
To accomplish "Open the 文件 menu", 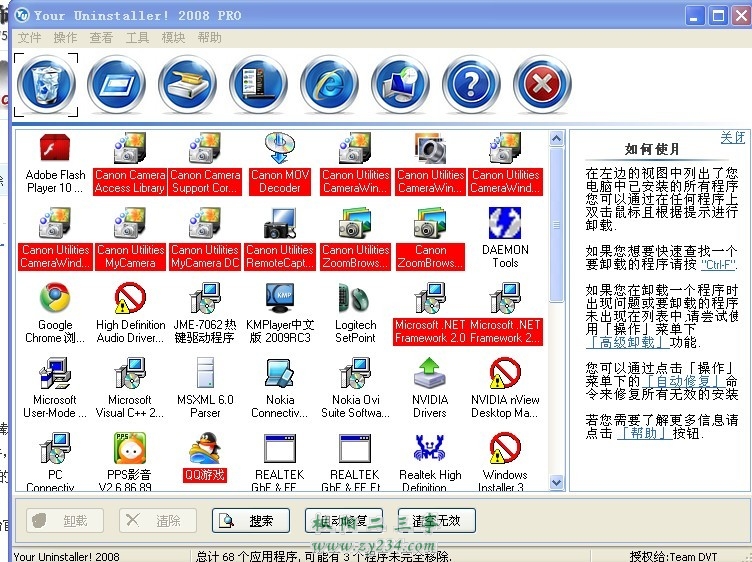I will [x=29, y=37].
